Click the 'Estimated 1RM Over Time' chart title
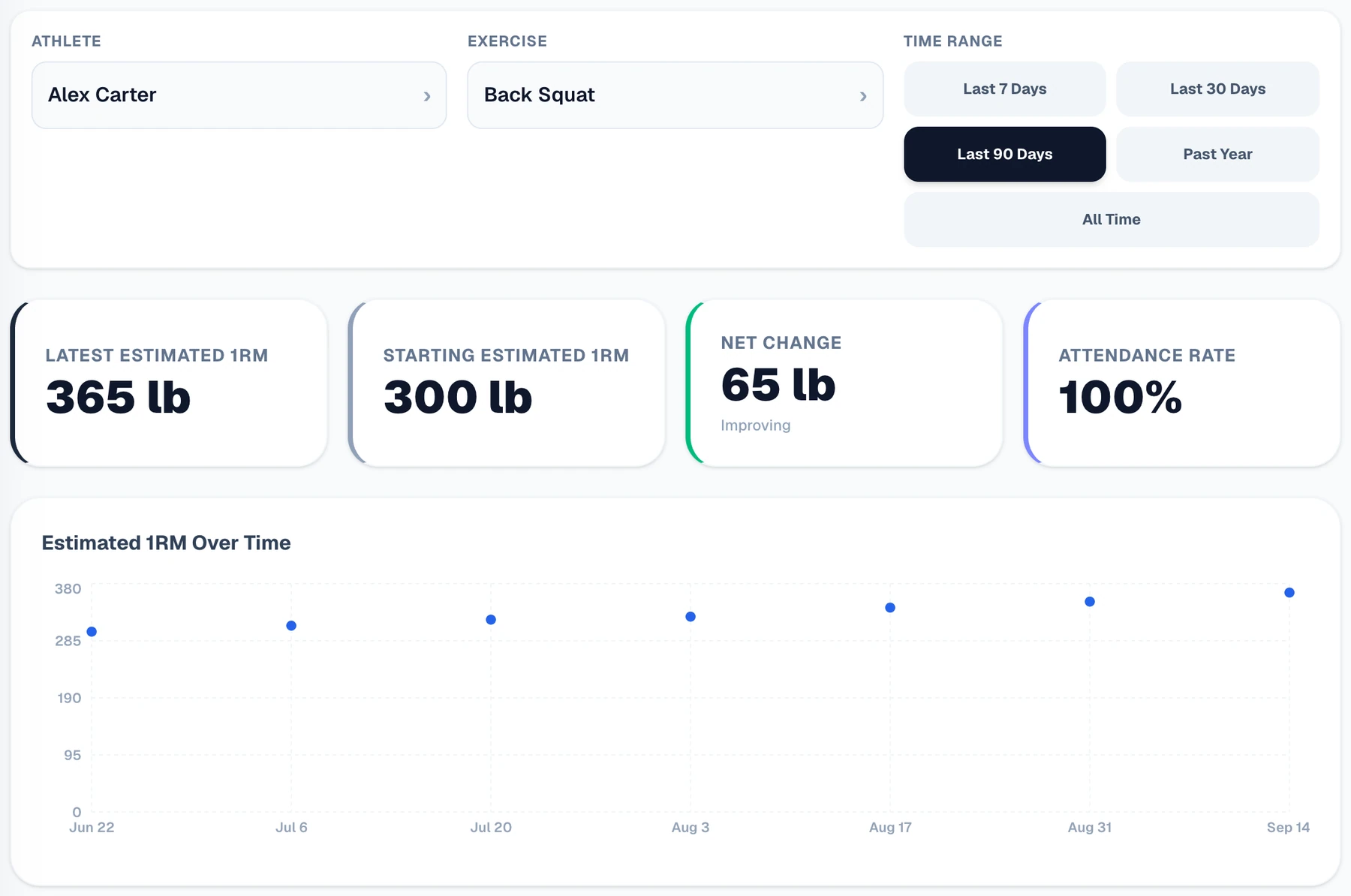1351x896 pixels. [x=166, y=543]
